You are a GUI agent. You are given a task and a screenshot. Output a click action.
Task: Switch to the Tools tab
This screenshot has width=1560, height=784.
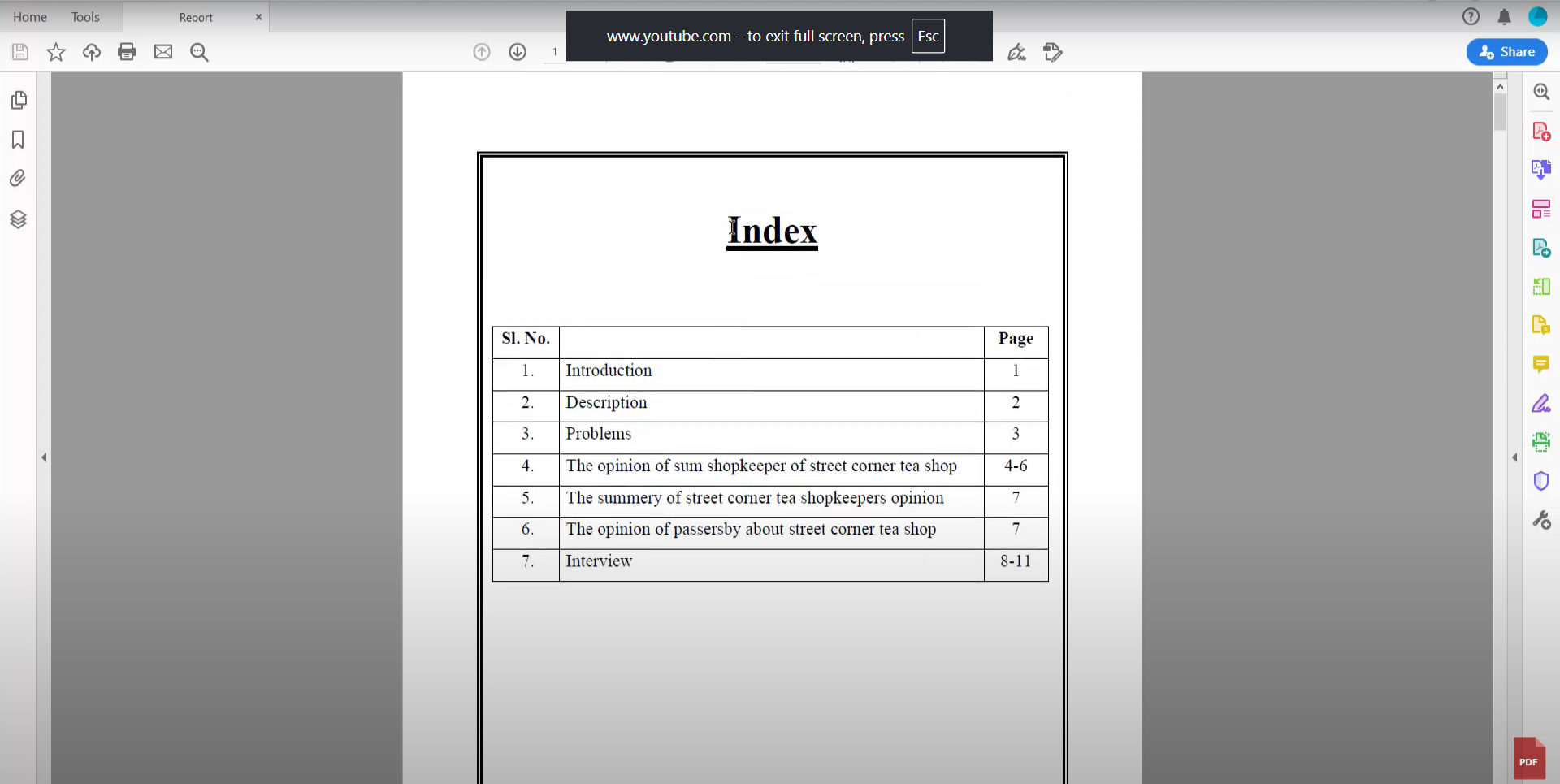point(85,16)
